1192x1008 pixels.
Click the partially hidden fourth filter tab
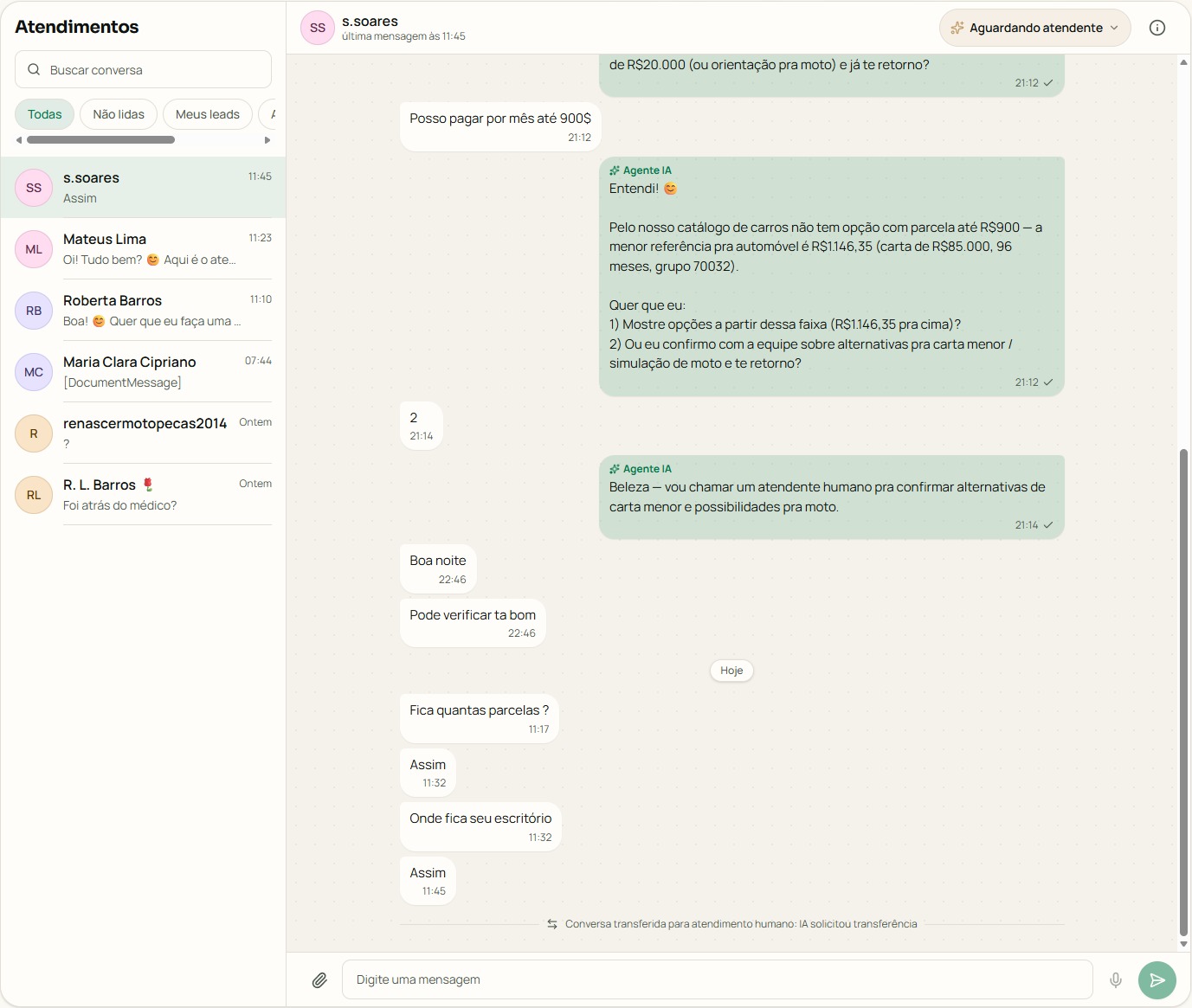pyautogui.click(x=268, y=114)
